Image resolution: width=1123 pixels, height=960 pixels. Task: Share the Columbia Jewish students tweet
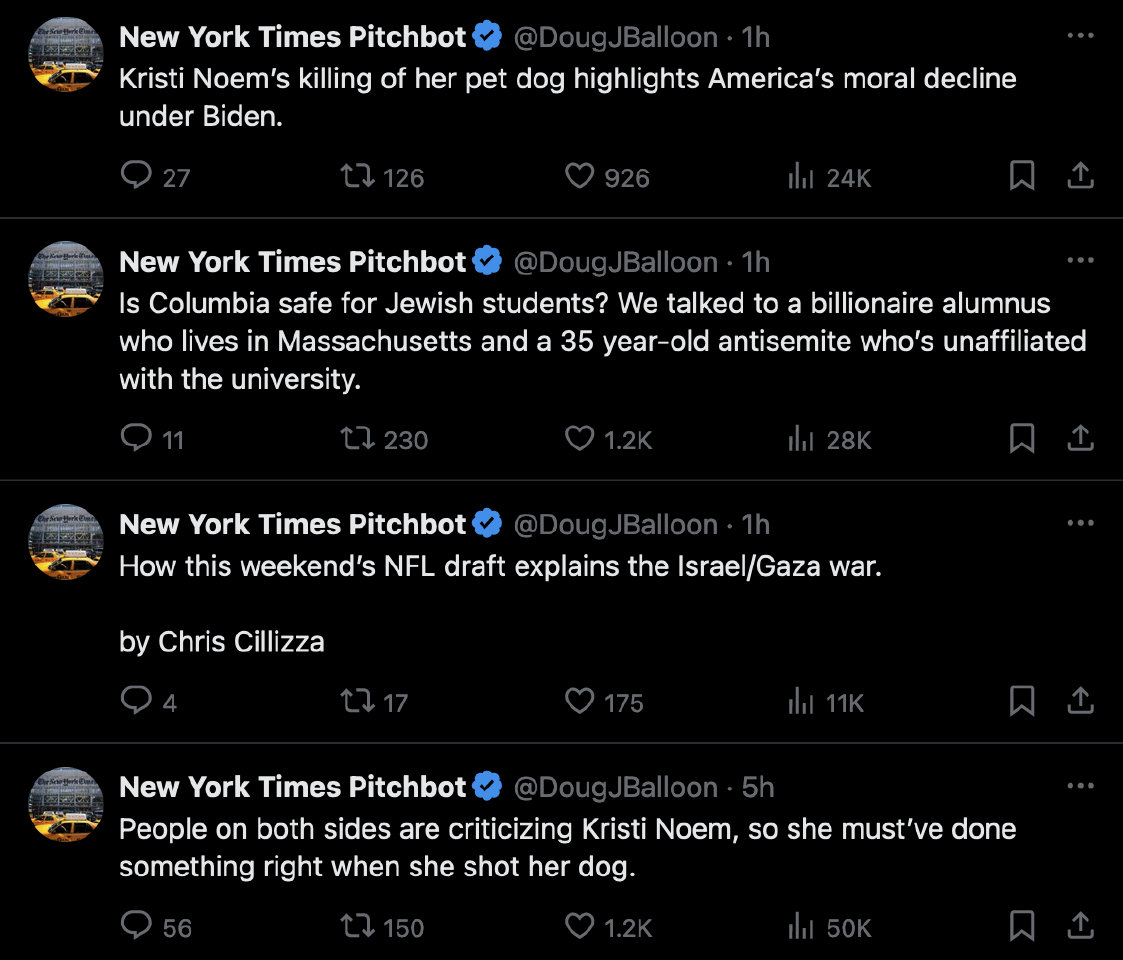point(1080,439)
